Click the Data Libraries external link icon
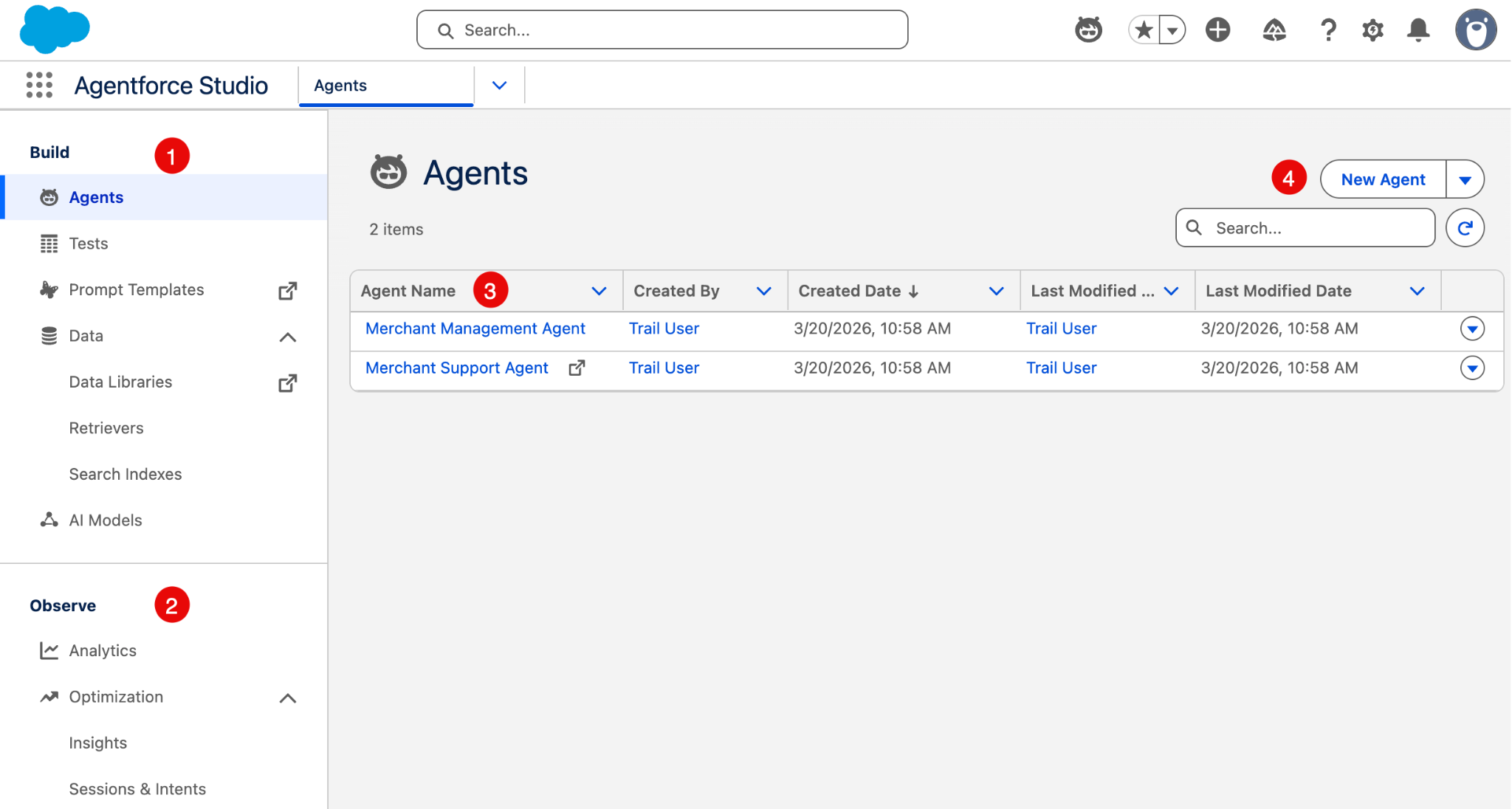This screenshot has width=1512, height=809. 288,383
